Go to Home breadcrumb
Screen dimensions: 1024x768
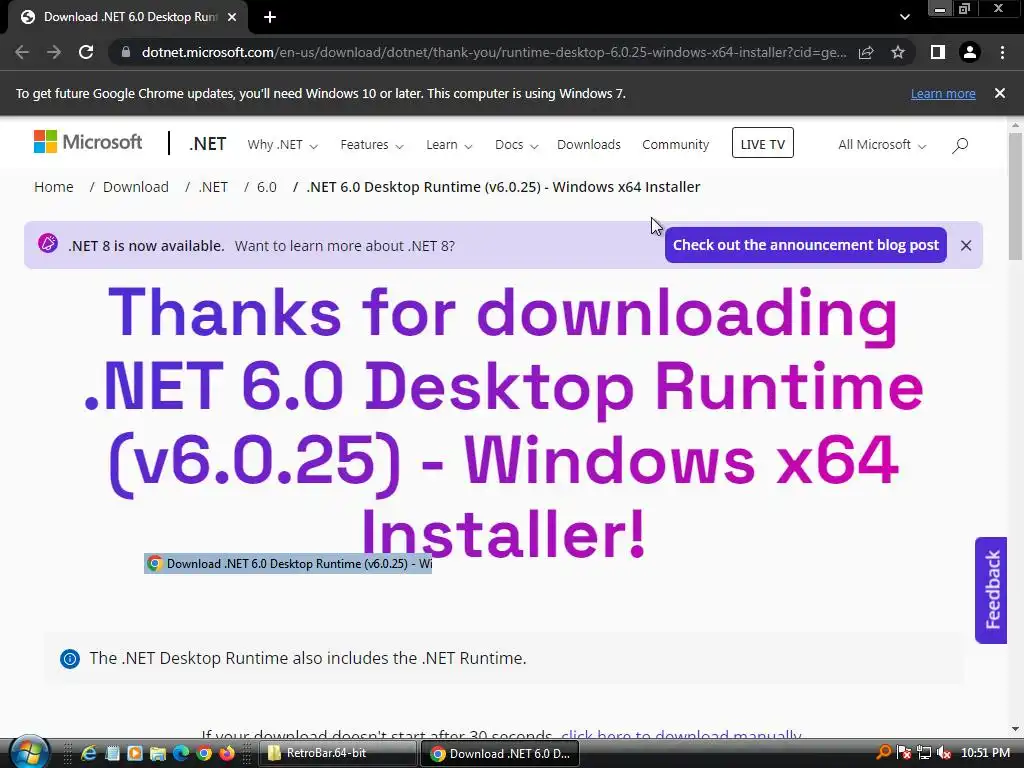[54, 187]
